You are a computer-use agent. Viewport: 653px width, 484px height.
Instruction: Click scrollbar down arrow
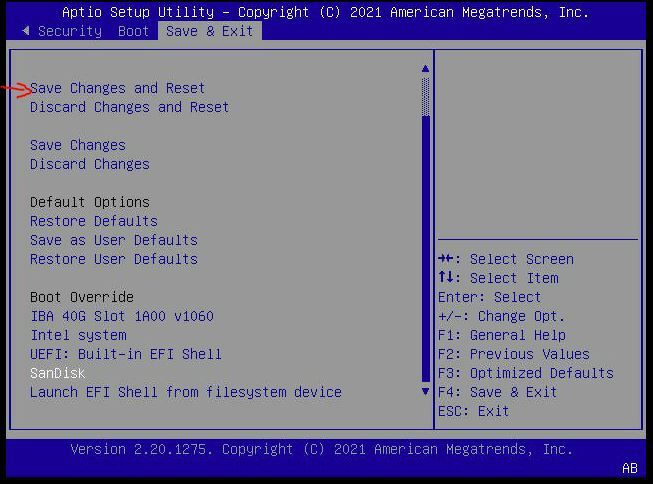[x=425, y=392]
